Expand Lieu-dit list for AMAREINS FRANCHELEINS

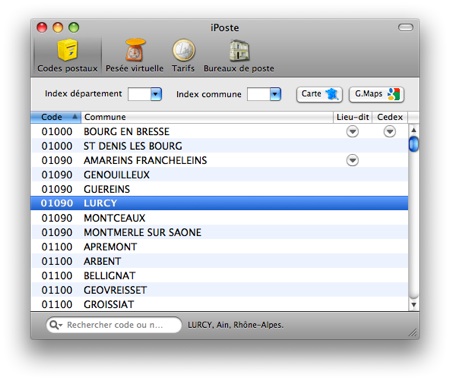pos(352,160)
